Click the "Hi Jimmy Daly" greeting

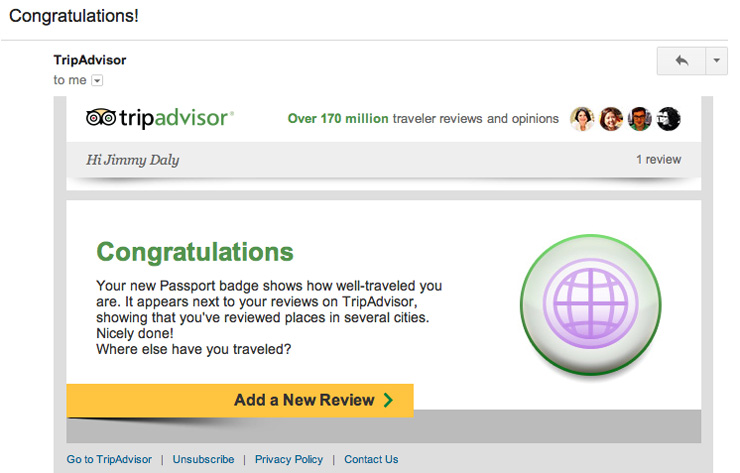(x=133, y=160)
